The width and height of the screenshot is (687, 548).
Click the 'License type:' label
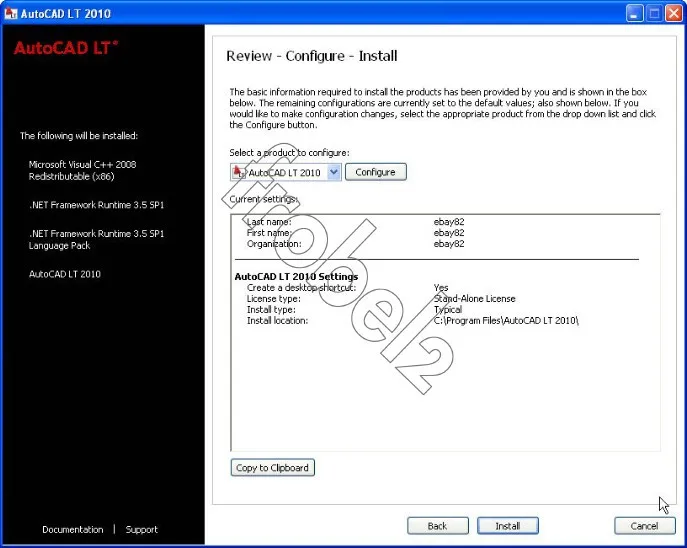274,299
